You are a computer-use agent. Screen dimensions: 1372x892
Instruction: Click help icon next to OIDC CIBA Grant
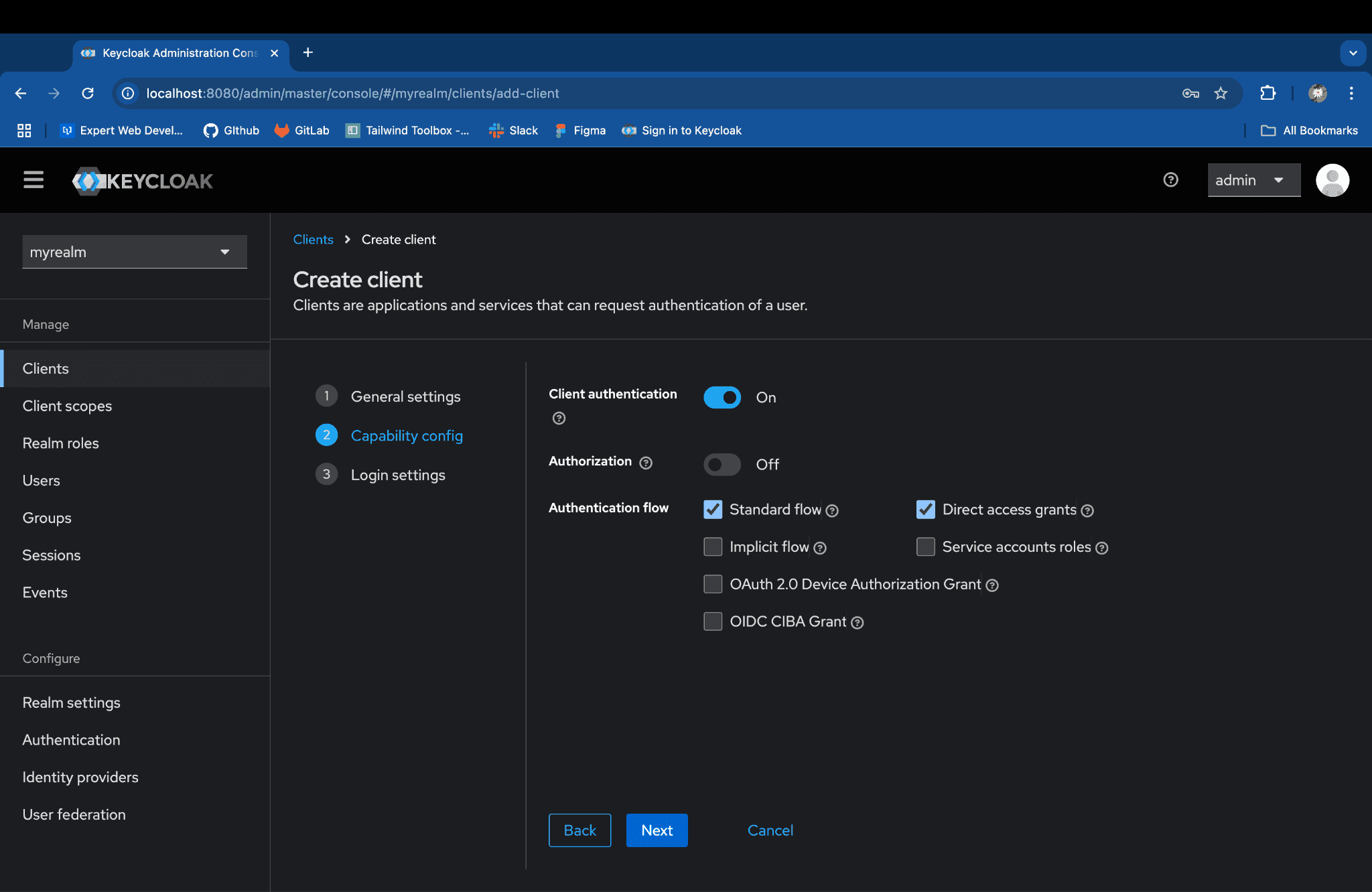point(857,623)
